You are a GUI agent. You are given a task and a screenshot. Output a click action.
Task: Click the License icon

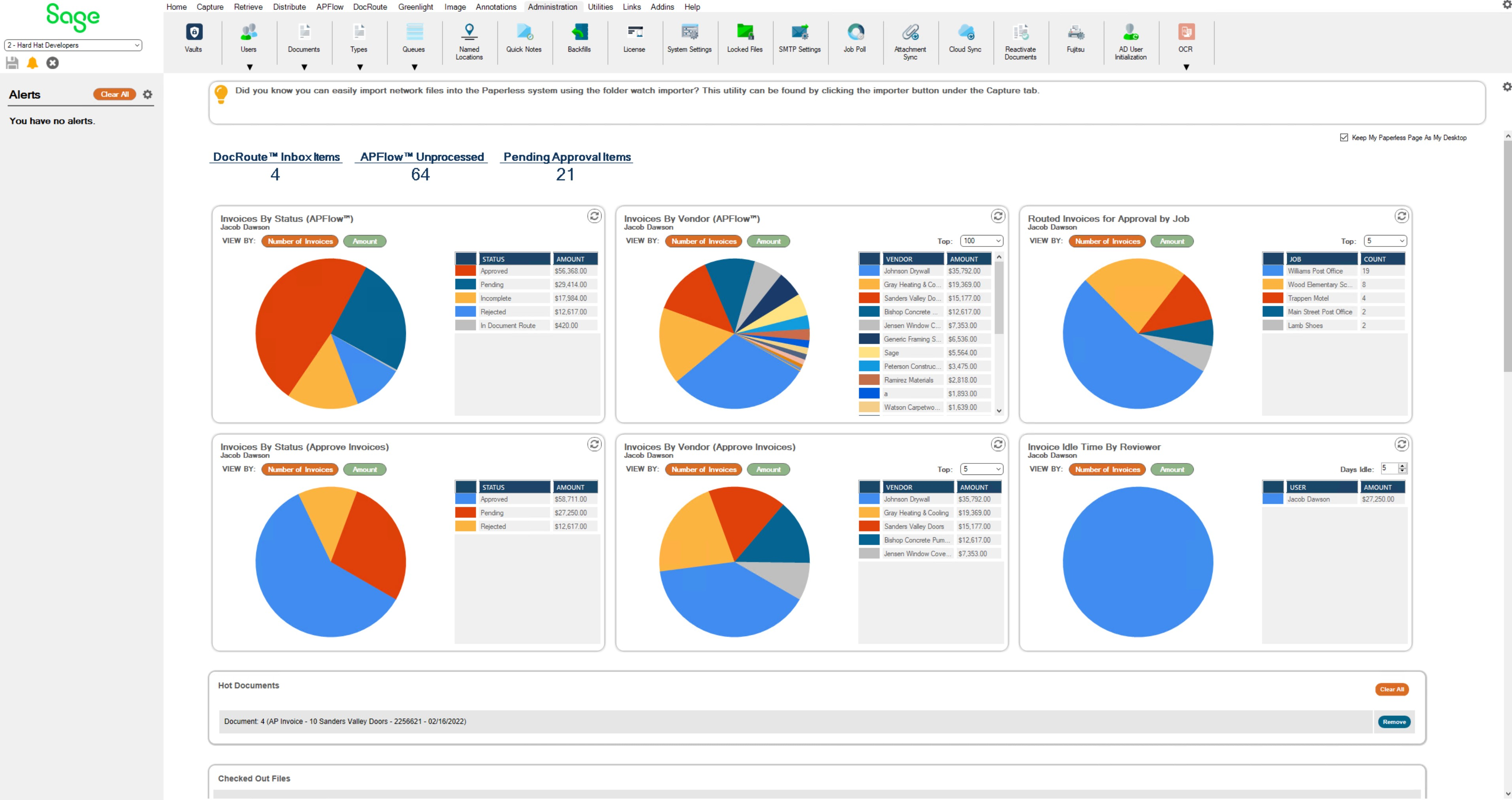(634, 38)
